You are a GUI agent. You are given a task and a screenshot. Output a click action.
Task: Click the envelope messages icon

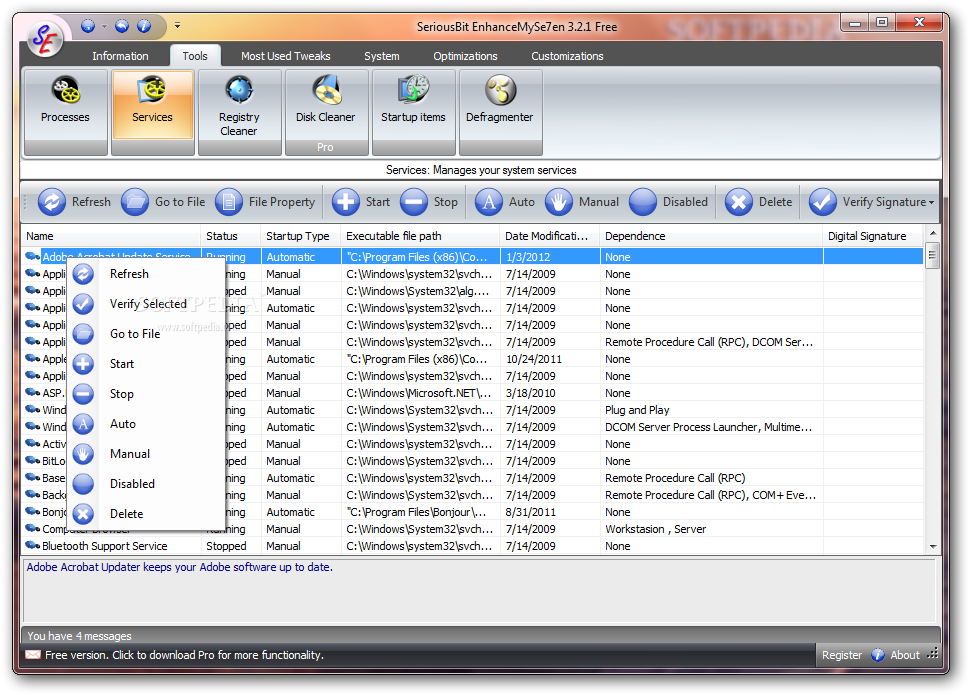(33, 655)
